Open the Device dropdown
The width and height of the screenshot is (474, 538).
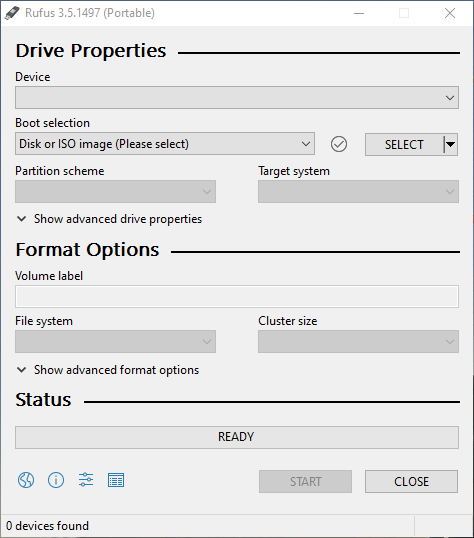tap(237, 97)
